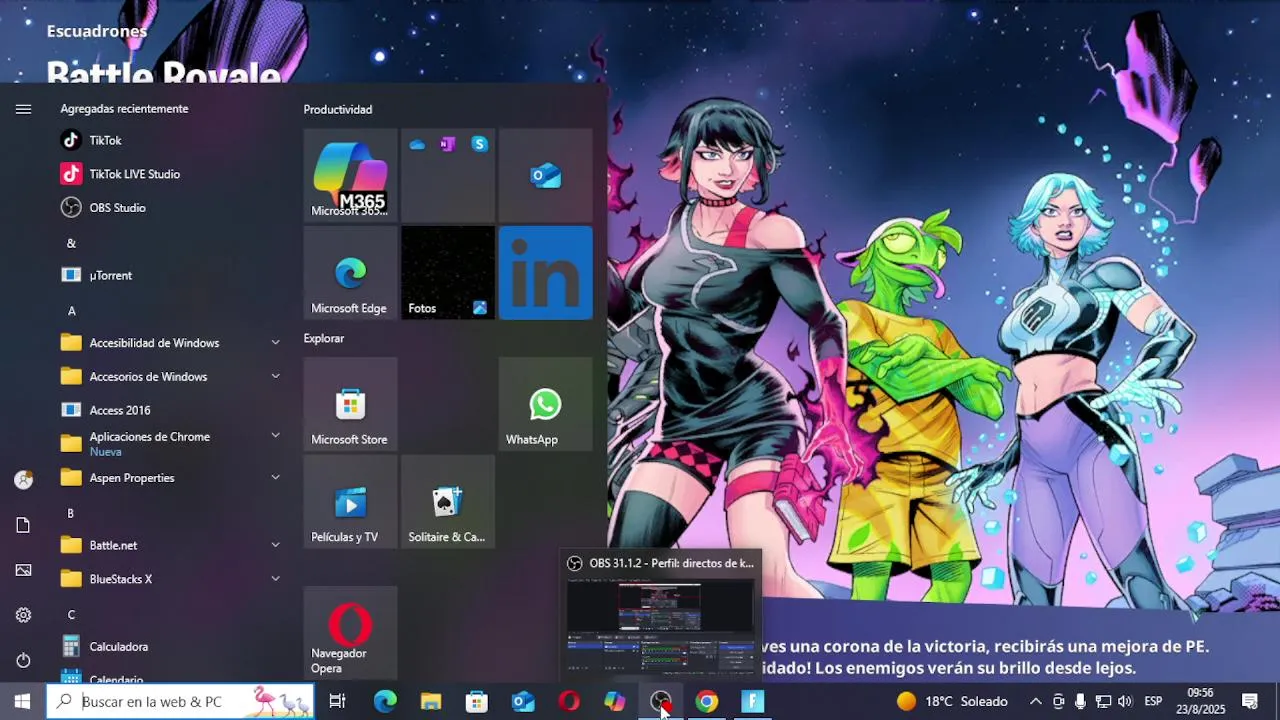The height and width of the screenshot is (720, 1280).
Task: Click the search box Buscar en la web
Action: [180, 702]
